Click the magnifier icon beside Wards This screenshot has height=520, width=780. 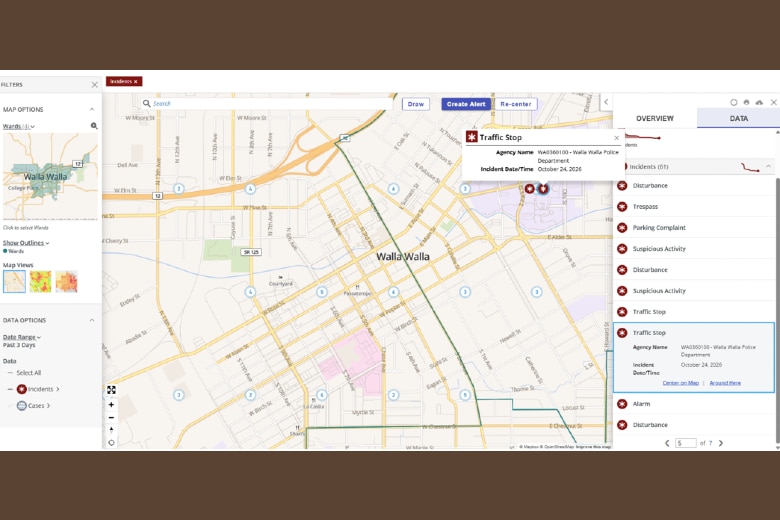coord(94,126)
